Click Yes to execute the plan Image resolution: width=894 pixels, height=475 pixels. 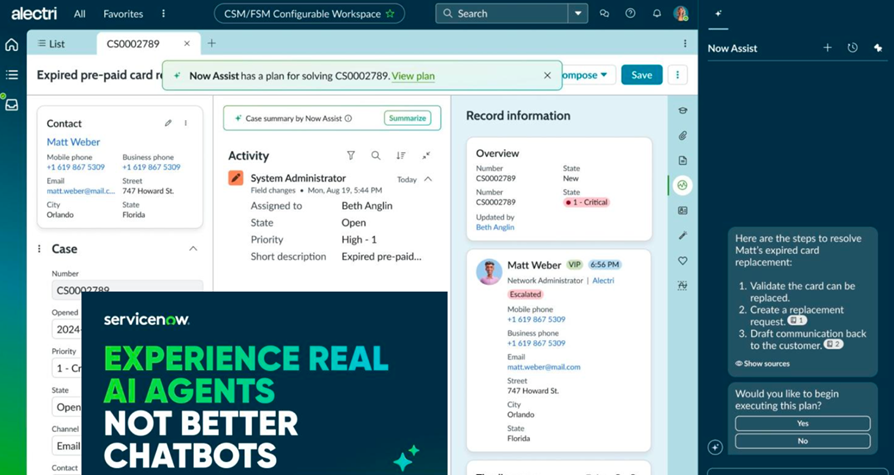[802, 423]
